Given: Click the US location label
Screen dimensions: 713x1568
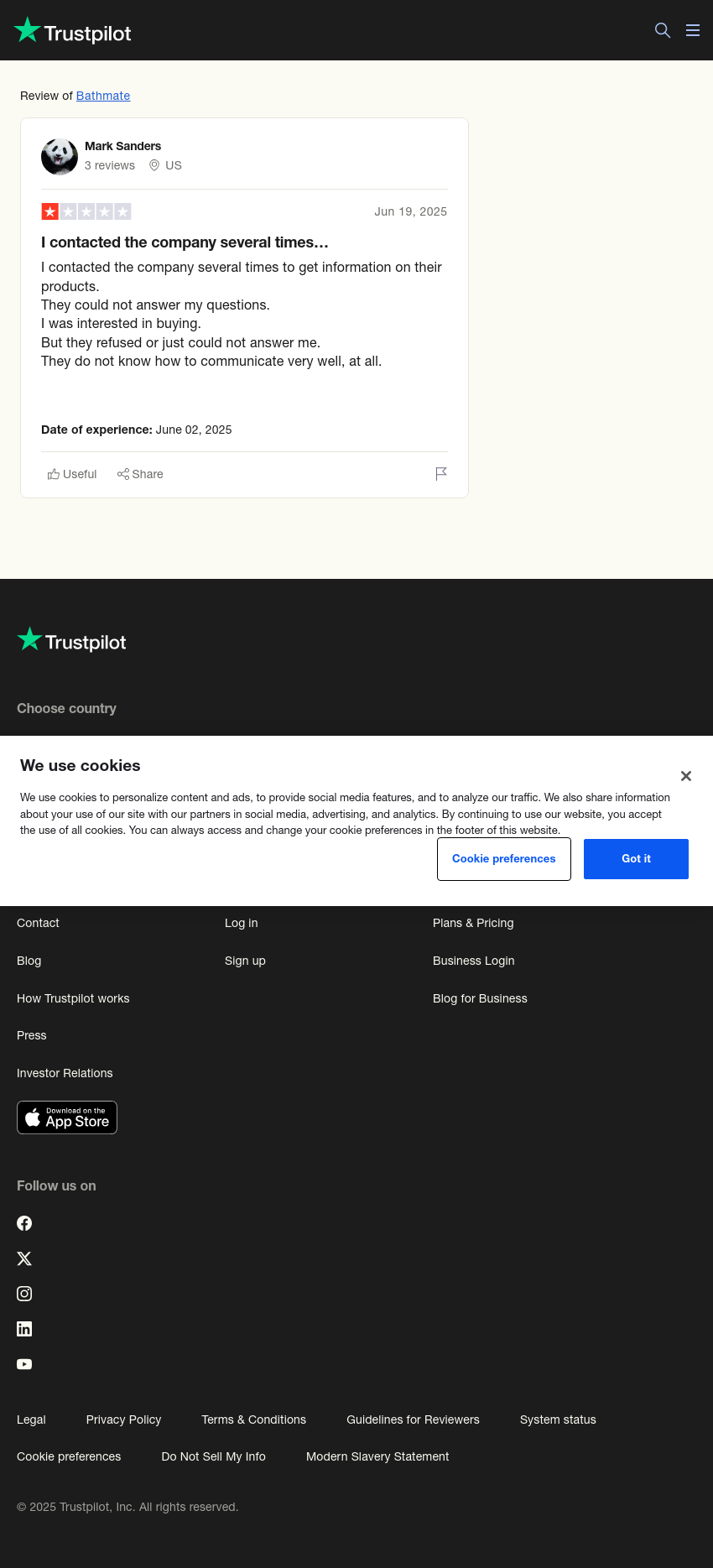Looking at the screenshot, I should (165, 165).
